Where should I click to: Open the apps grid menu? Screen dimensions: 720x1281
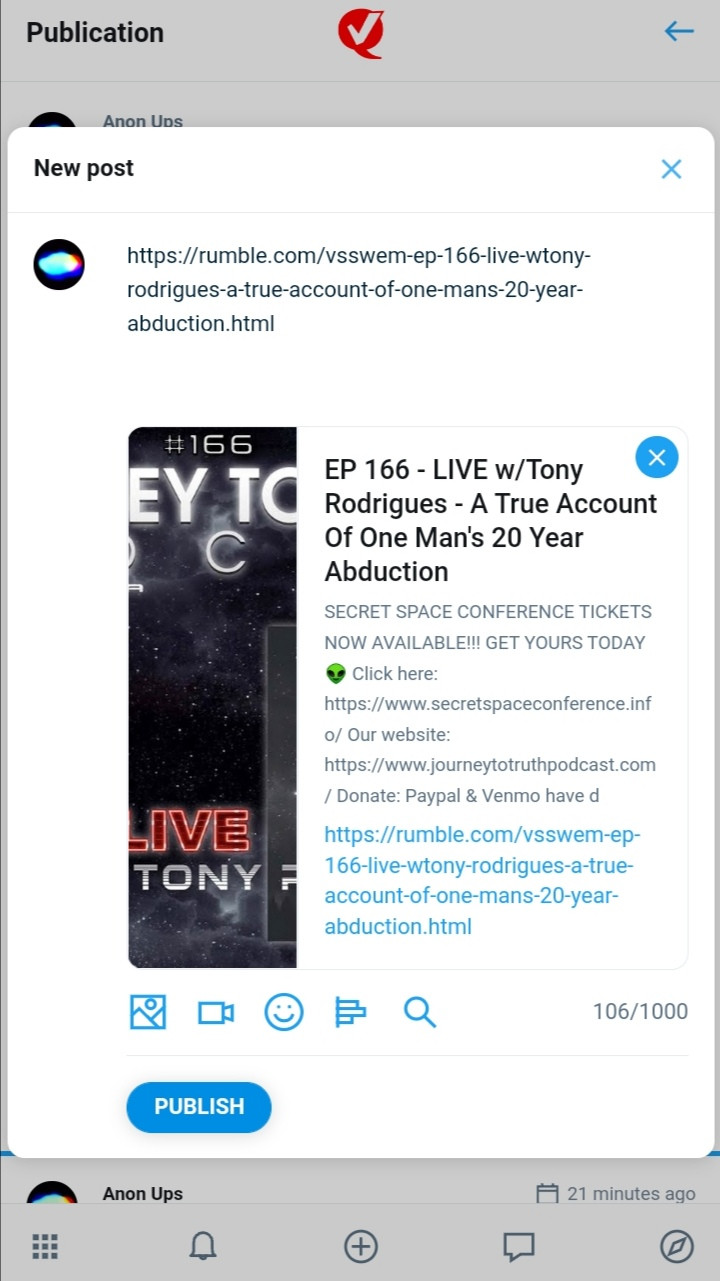click(x=45, y=1246)
